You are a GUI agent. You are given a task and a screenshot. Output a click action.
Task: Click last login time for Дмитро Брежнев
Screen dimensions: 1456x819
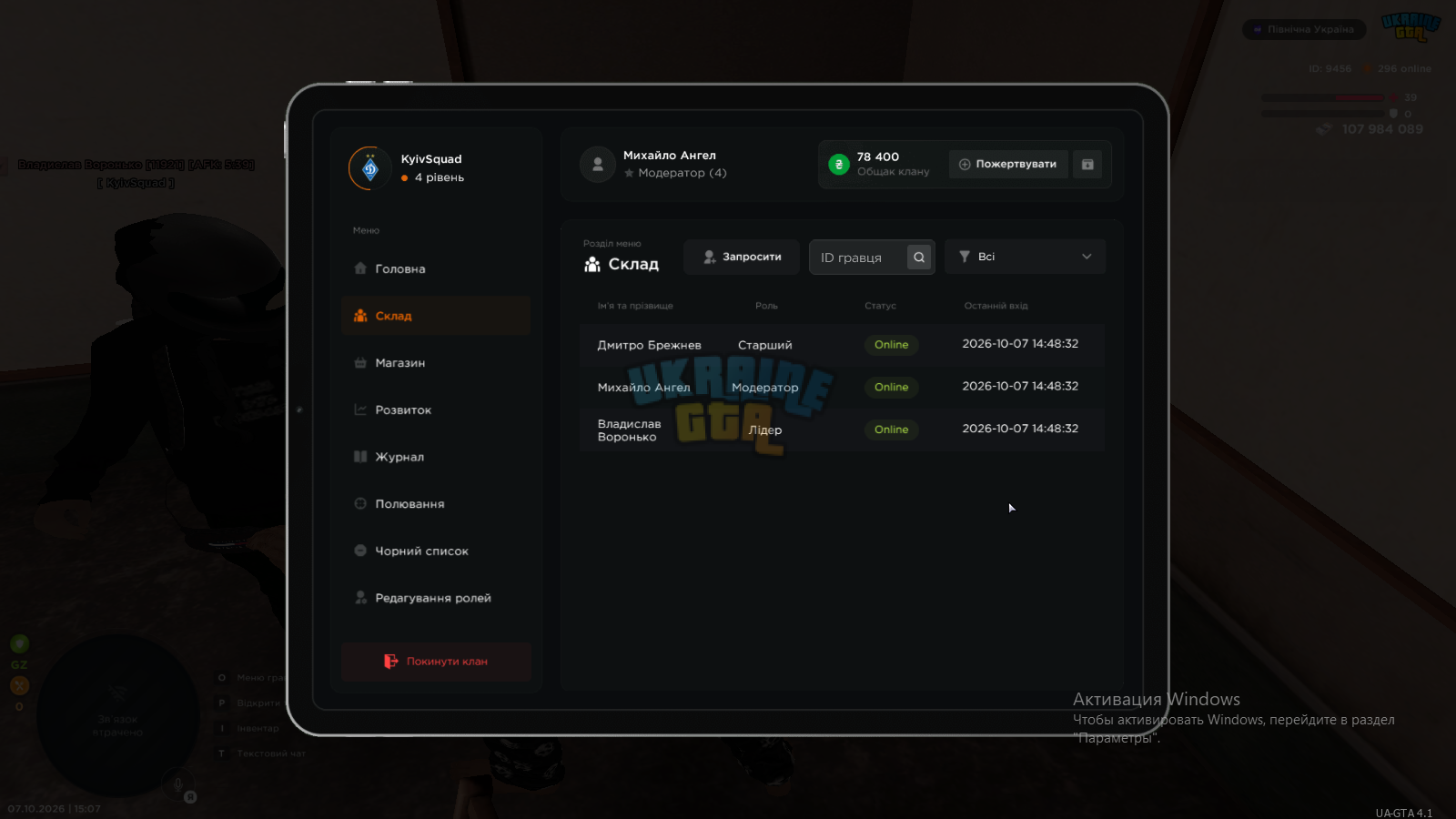pos(1020,344)
